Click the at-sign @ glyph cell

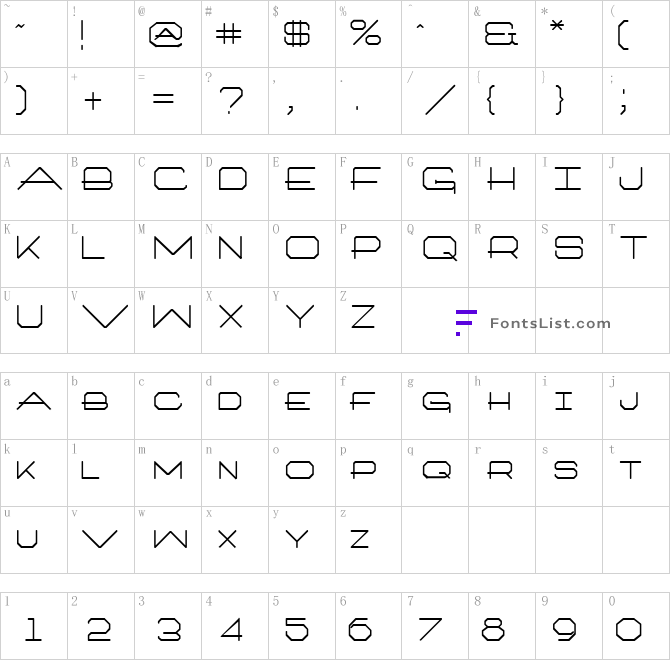tap(168, 34)
